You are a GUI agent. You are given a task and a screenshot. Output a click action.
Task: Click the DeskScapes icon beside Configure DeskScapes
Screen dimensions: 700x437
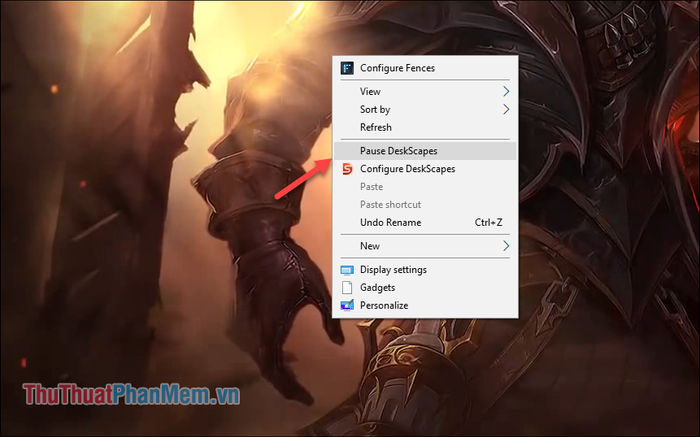(347, 169)
